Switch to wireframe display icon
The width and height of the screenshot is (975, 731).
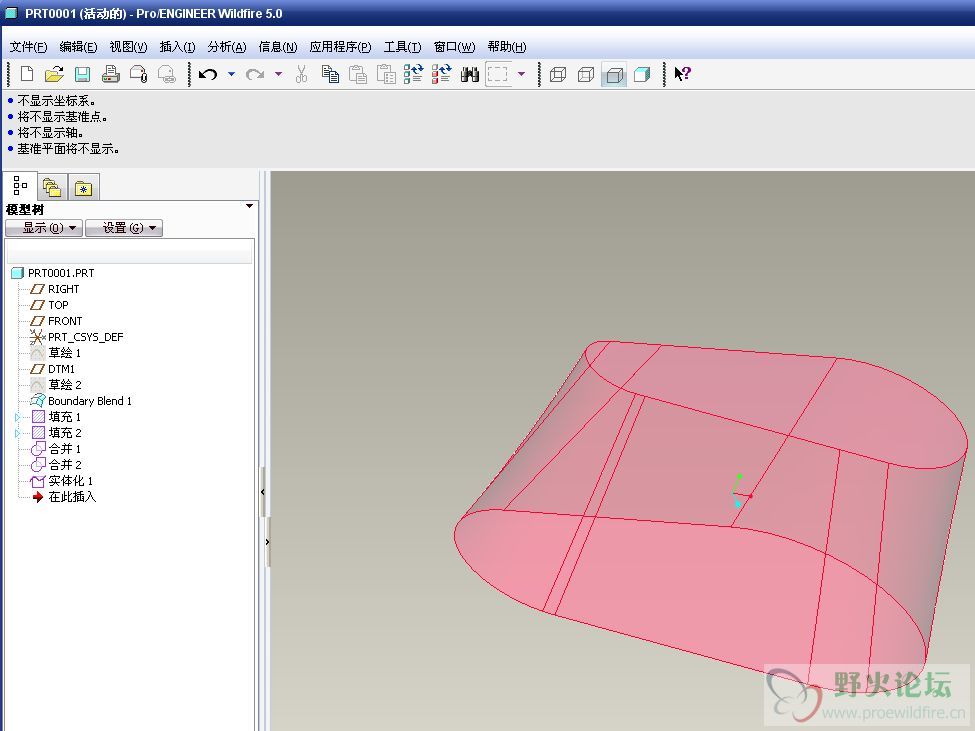pyautogui.click(x=558, y=74)
